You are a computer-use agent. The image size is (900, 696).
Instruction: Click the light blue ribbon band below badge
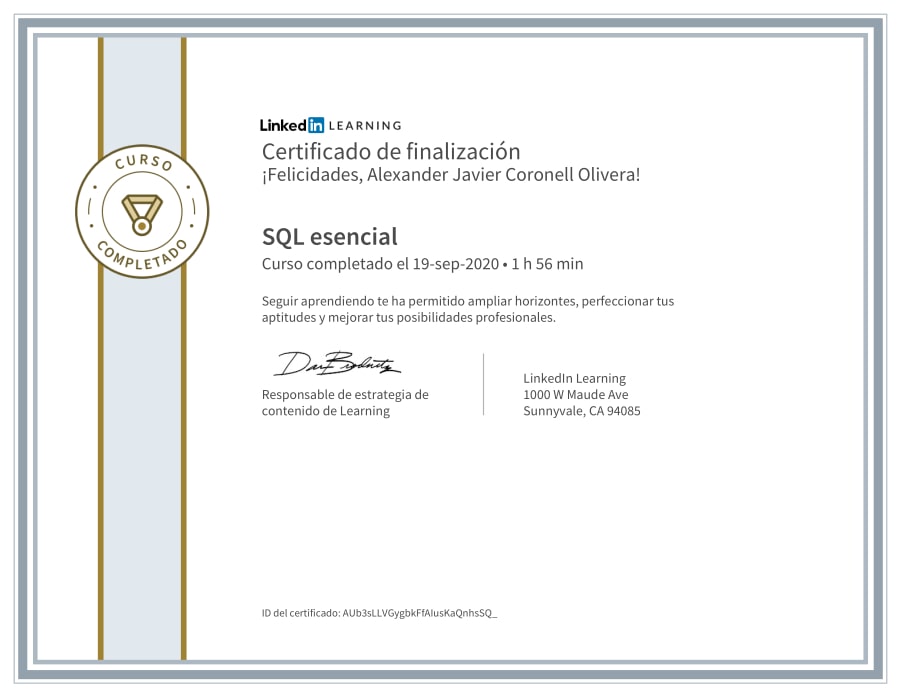point(142,450)
